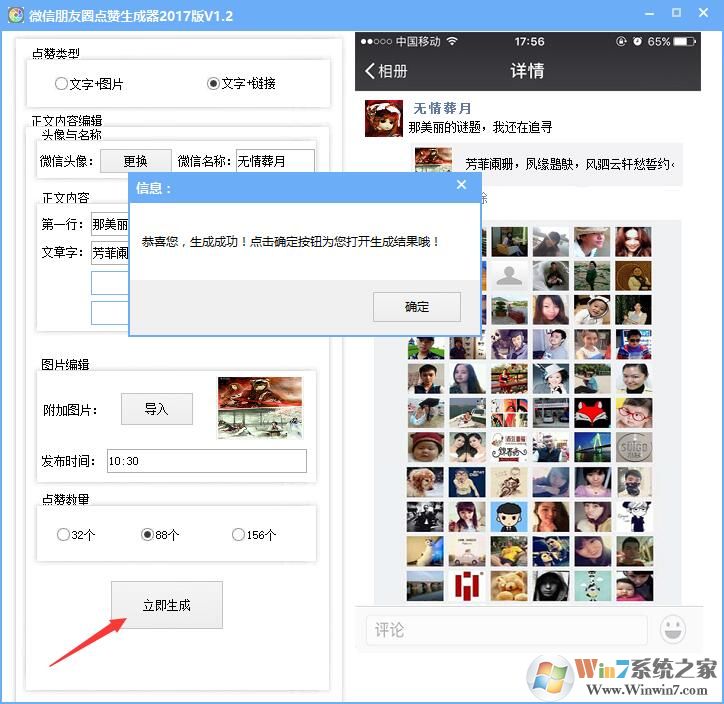Image resolution: width=724 pixels, height=704 pixels.
Task: Tap the white cat avatar
Action: 425,551
